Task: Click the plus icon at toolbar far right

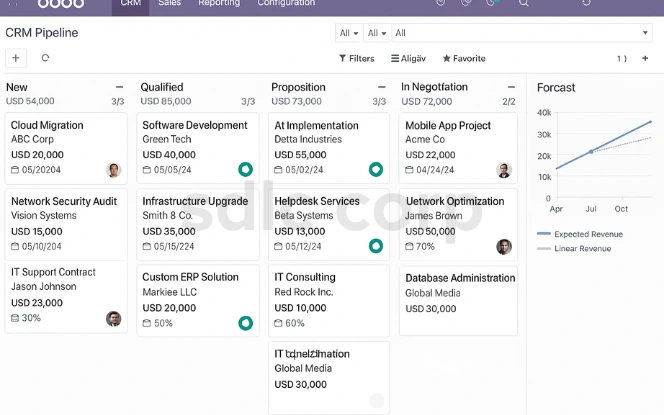Action: coord(645,58)
